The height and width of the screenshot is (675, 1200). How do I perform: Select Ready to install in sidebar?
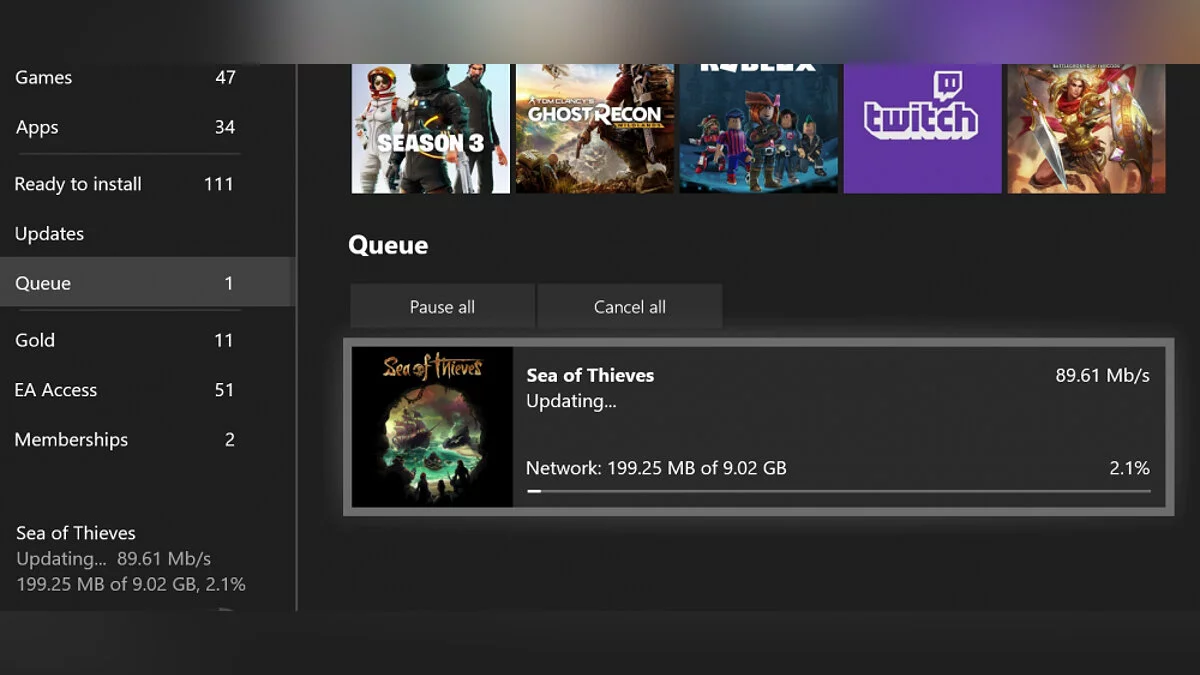pyautogui.click(x=125, y=184)
